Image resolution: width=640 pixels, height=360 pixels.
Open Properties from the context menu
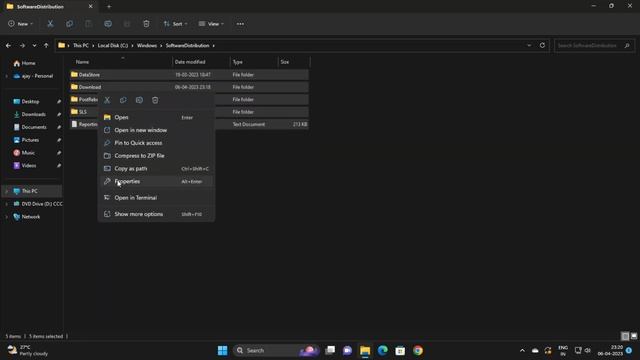pyautogui.click(x=156, y=181)
